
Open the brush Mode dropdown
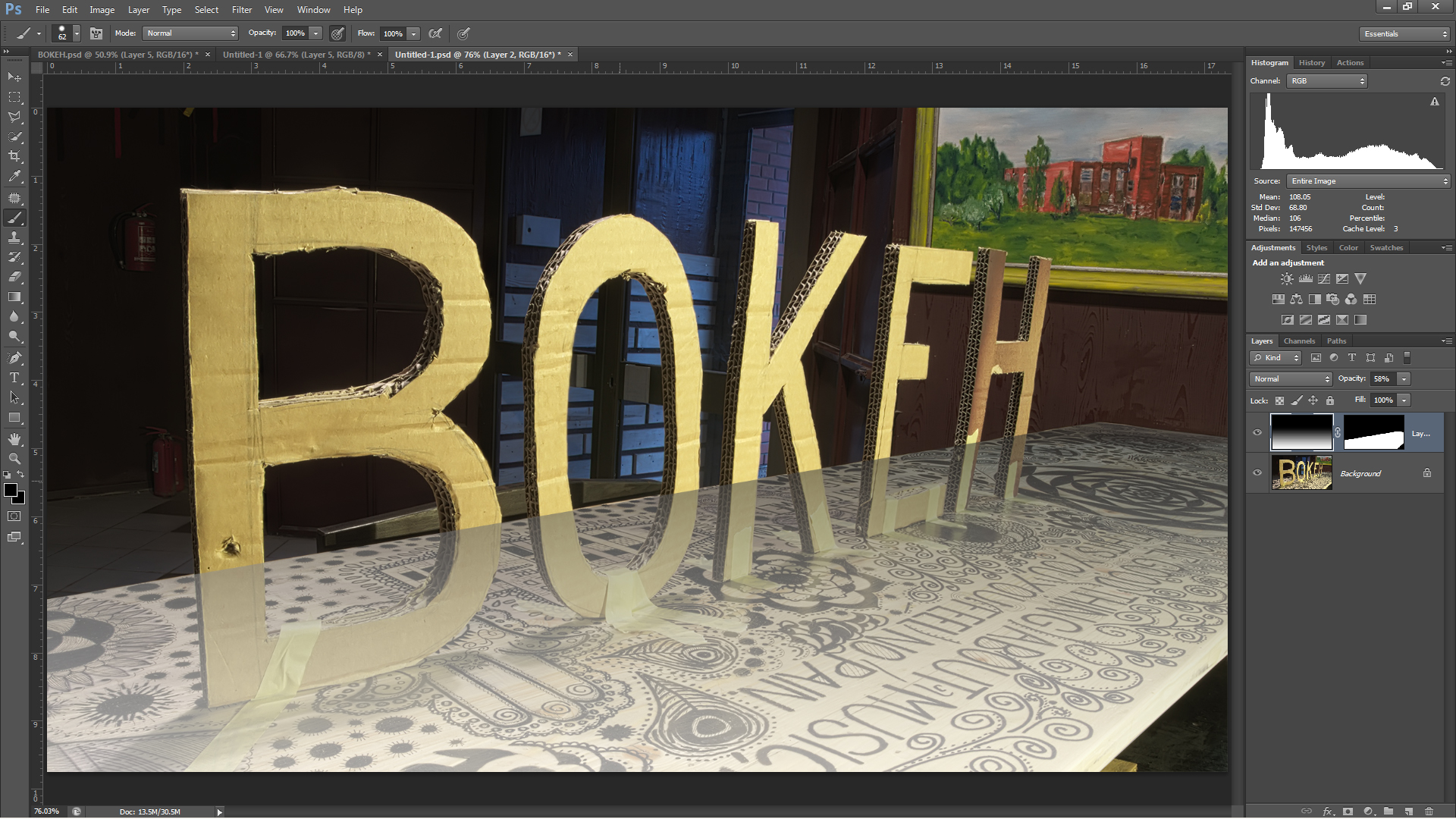(x=190, y=33)
